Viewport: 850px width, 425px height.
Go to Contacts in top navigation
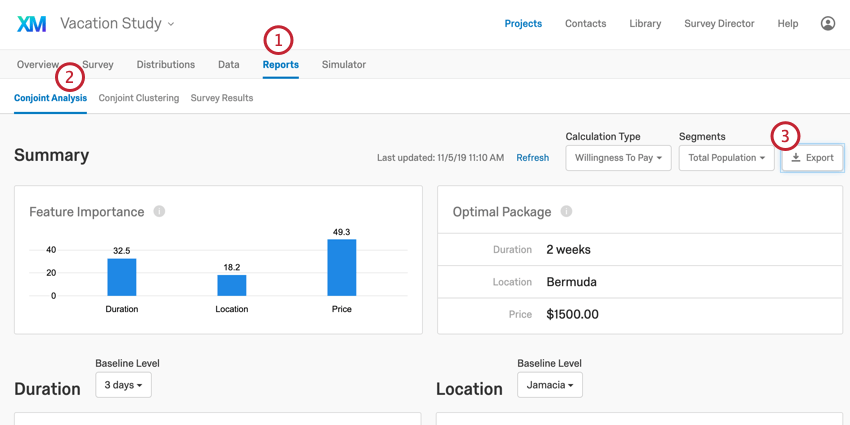[585, 23]
